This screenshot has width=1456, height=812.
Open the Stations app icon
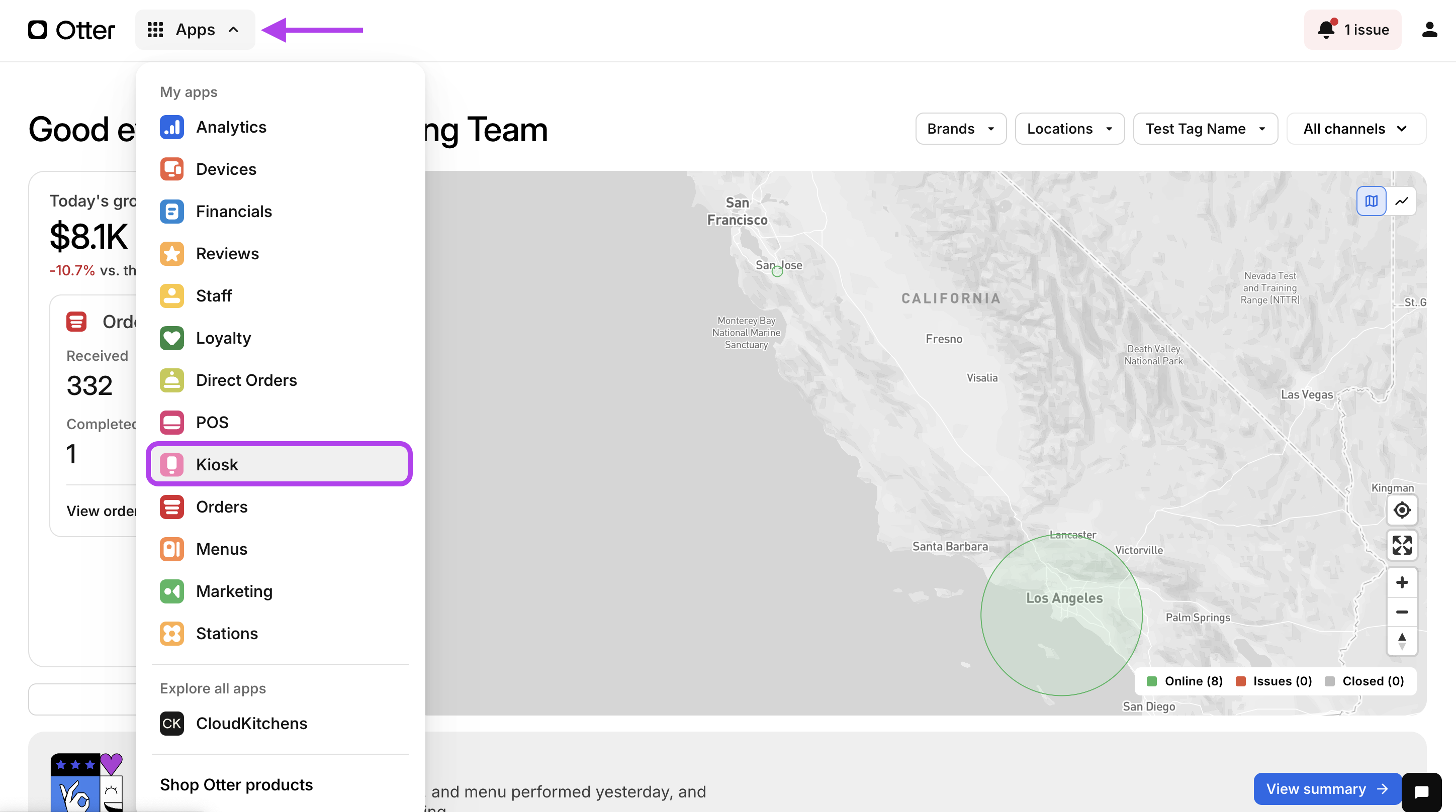pyautogui.click(x=172, y=634)
